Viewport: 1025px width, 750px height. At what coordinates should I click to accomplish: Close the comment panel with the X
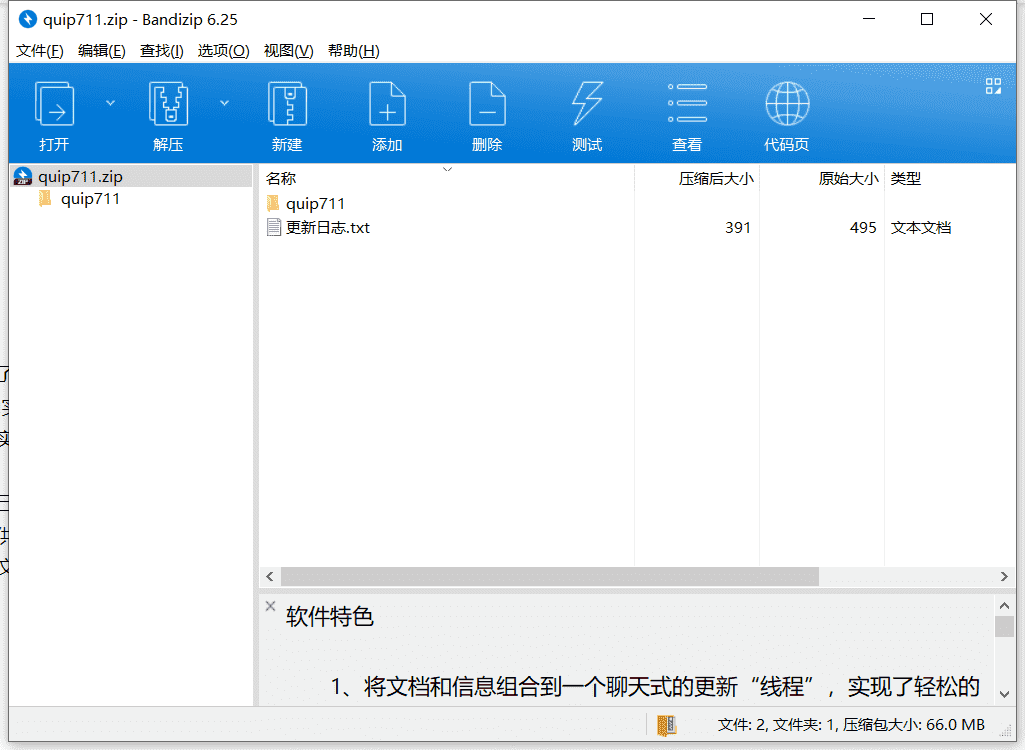tap(270, 606)
